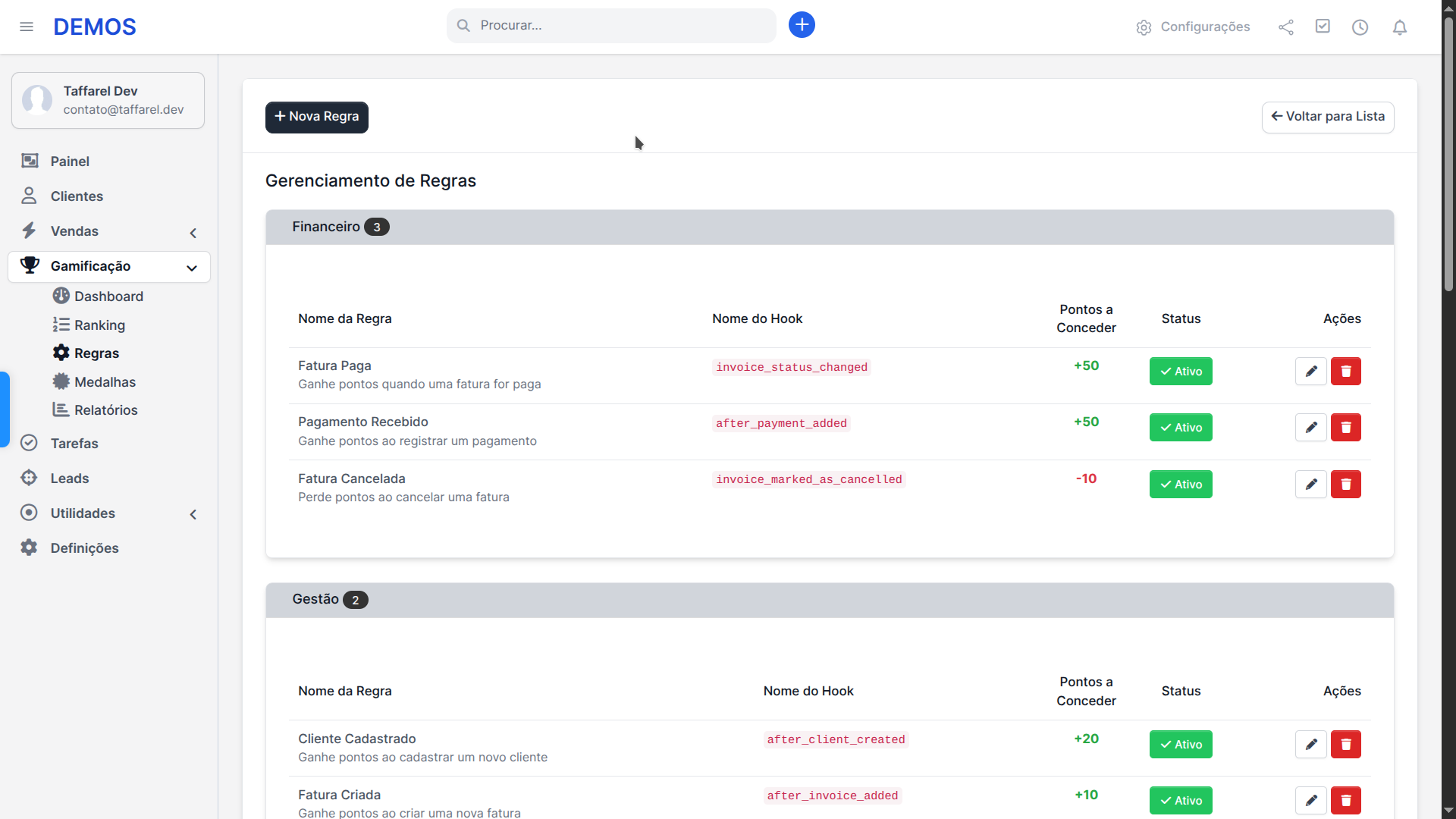Expand the Utilidades section
This screenshot has width=1456, height=819.
coord(193,514)
